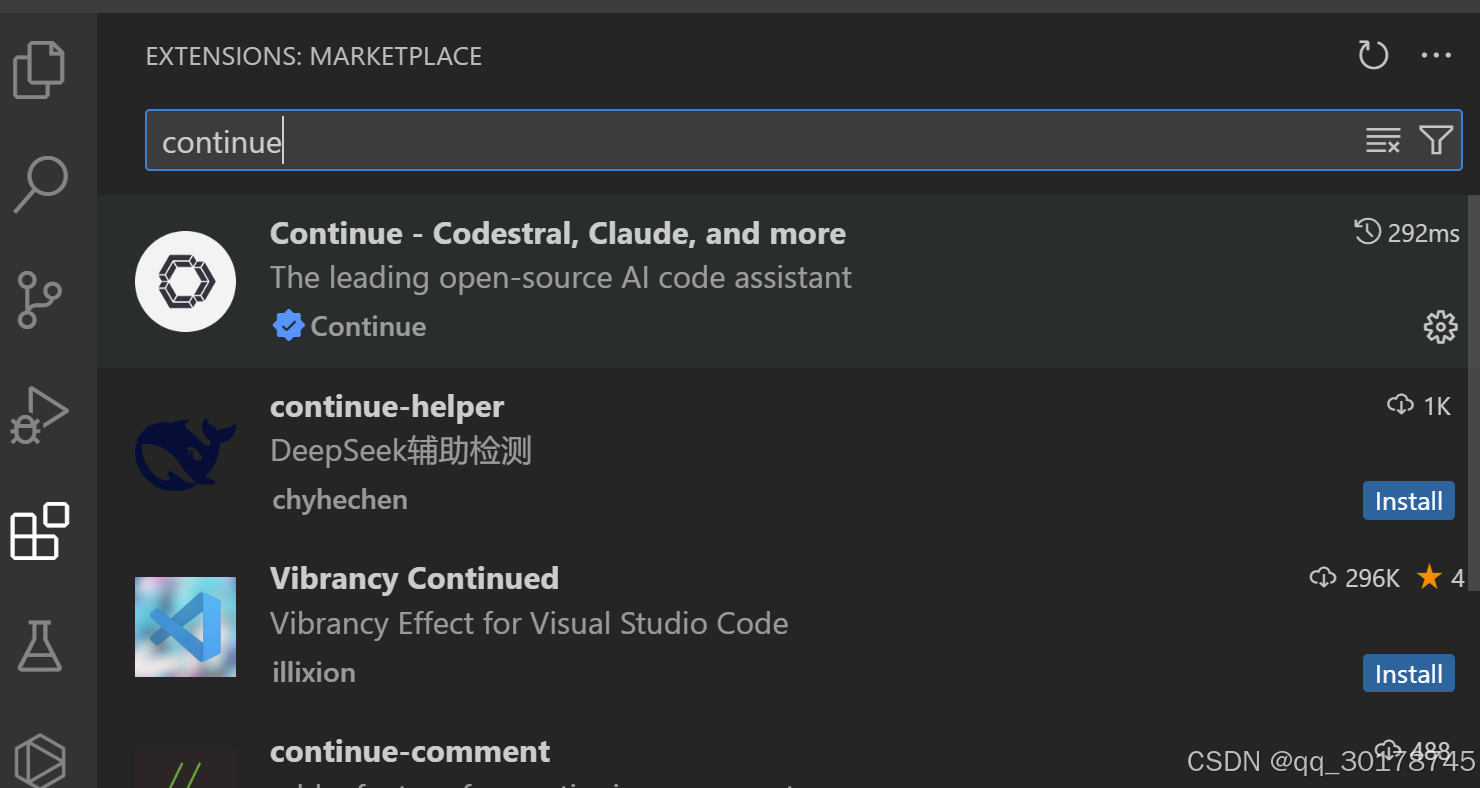Select the continue-helper extension title
This screenshot has width=1480, height=788.
point(387,406)
